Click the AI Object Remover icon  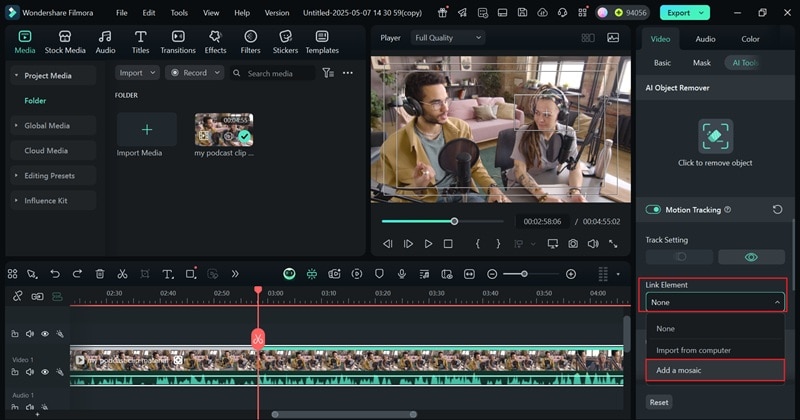(x=715, y=136)
